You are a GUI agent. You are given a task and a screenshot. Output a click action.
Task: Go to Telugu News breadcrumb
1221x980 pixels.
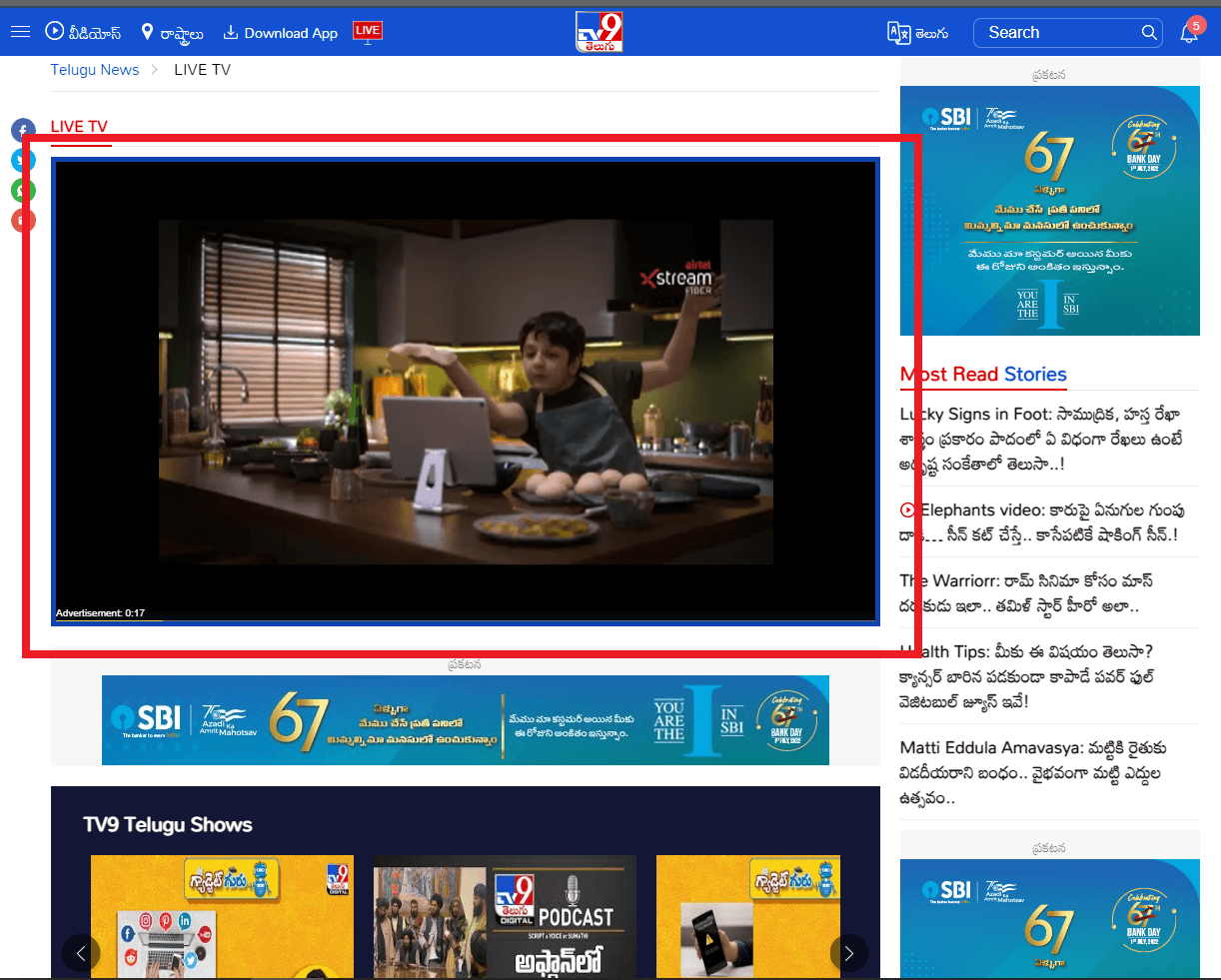(95, 70)
